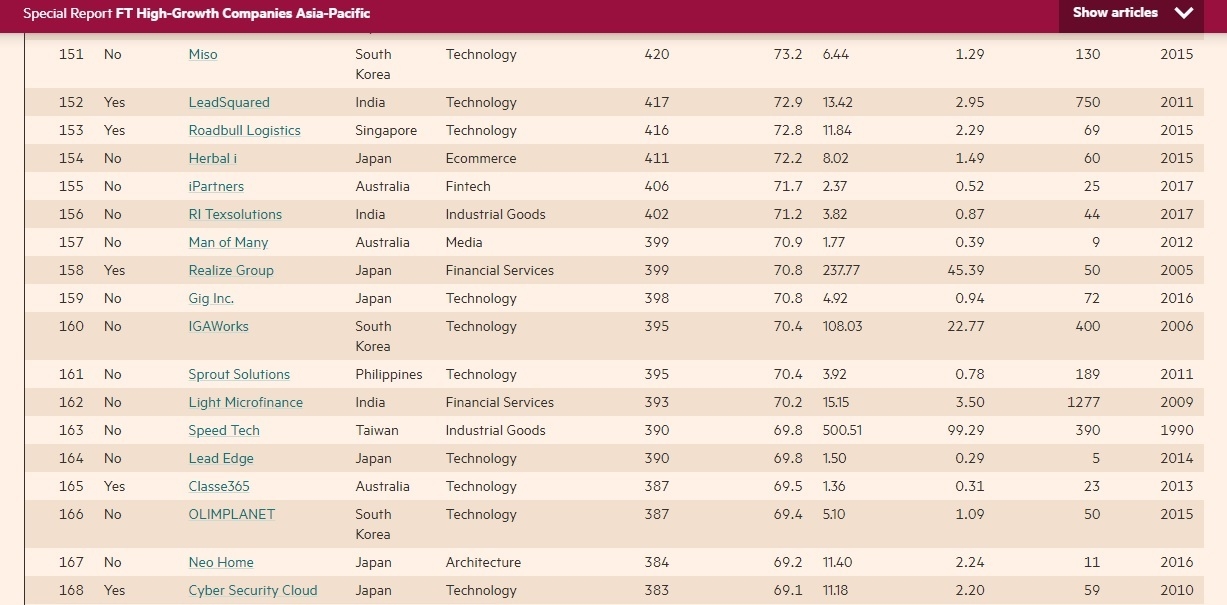The width and height of the screenshot is (1227, 605).
Task: Click the Show articles button
Action: click(1115, 13)
